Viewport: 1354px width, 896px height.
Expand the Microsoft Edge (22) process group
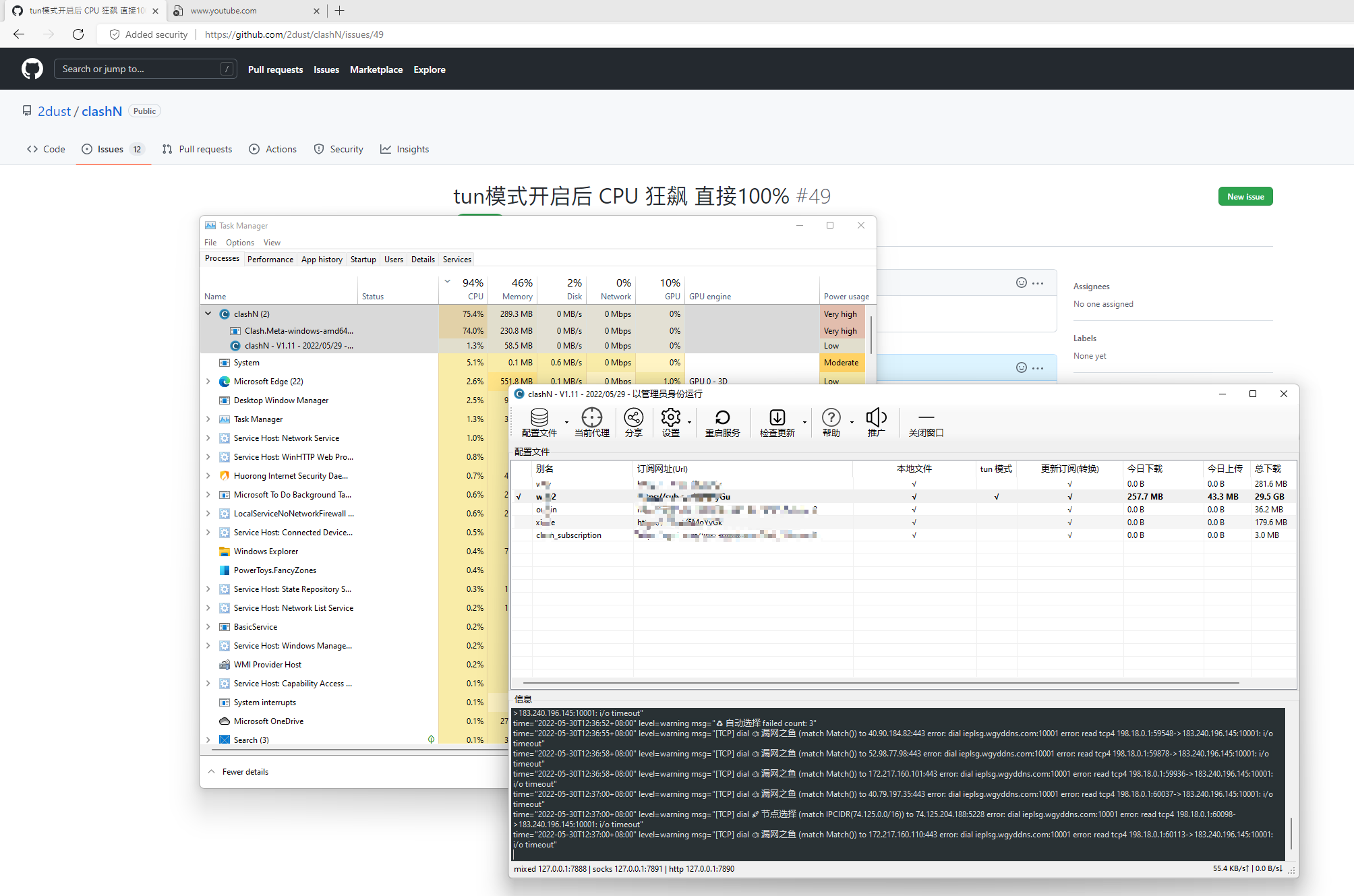(x=208, y=381)
